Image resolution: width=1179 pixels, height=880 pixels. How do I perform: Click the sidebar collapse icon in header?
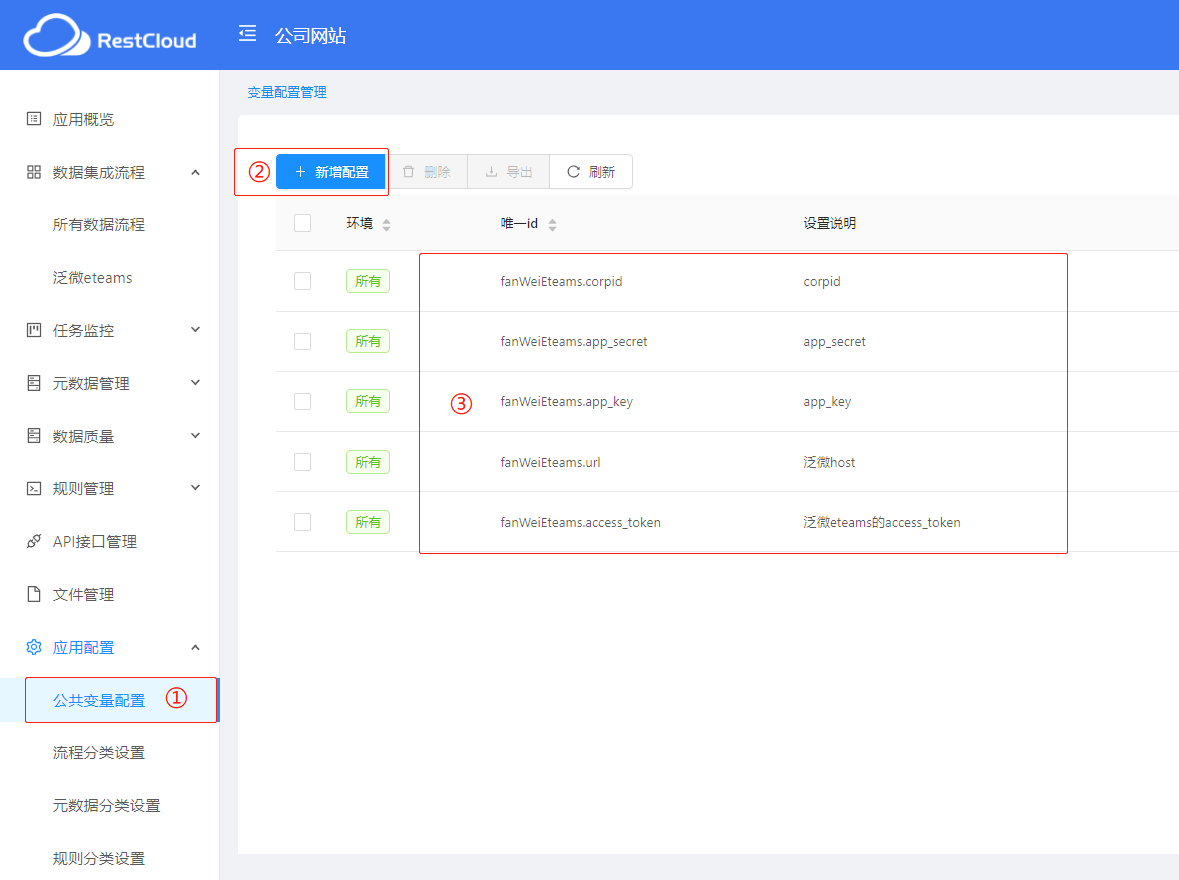click(247, 34)
